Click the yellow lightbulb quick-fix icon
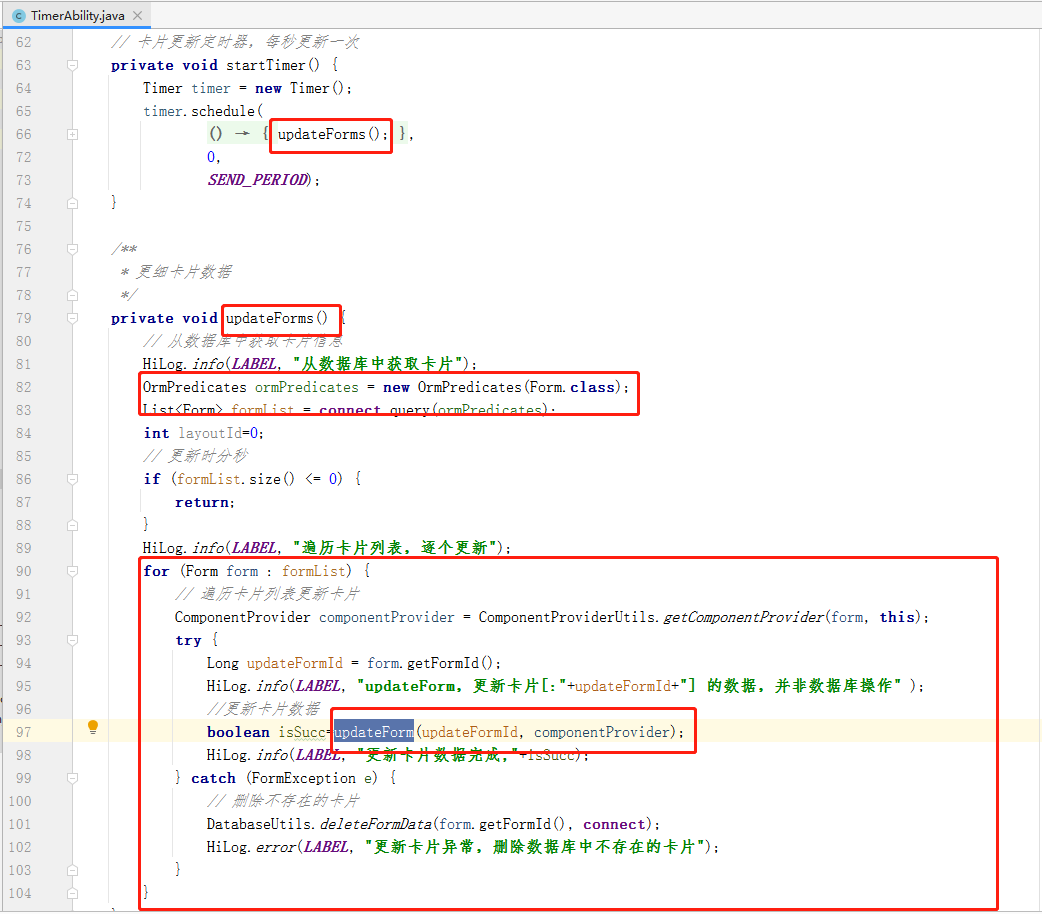The height and width of the screenshot is (914, 1042). tap(93, 727)
